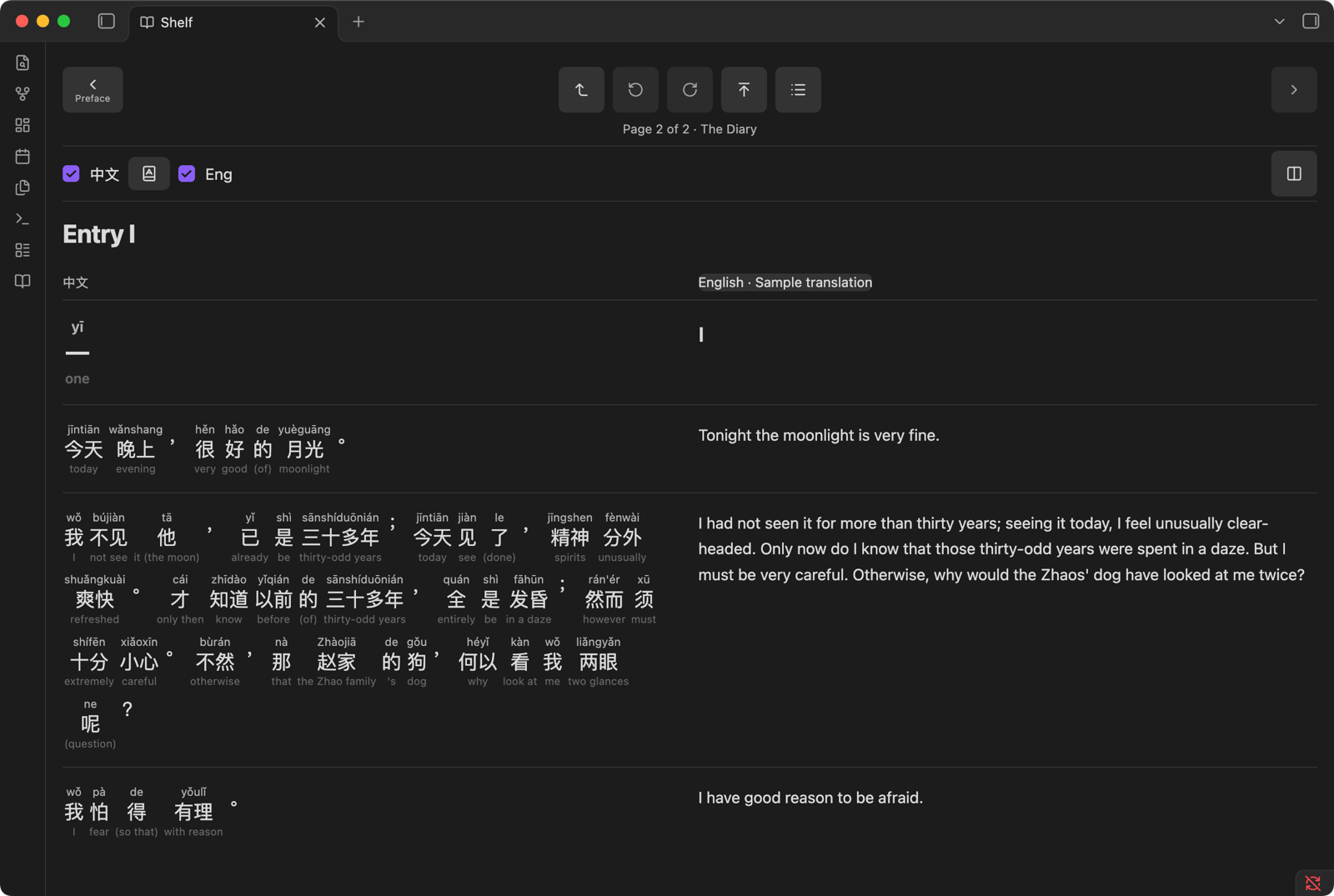Viewport: 1334px width, 896px height.
Task: Open the daily note calendar icon
Action: tap(23, 156)
